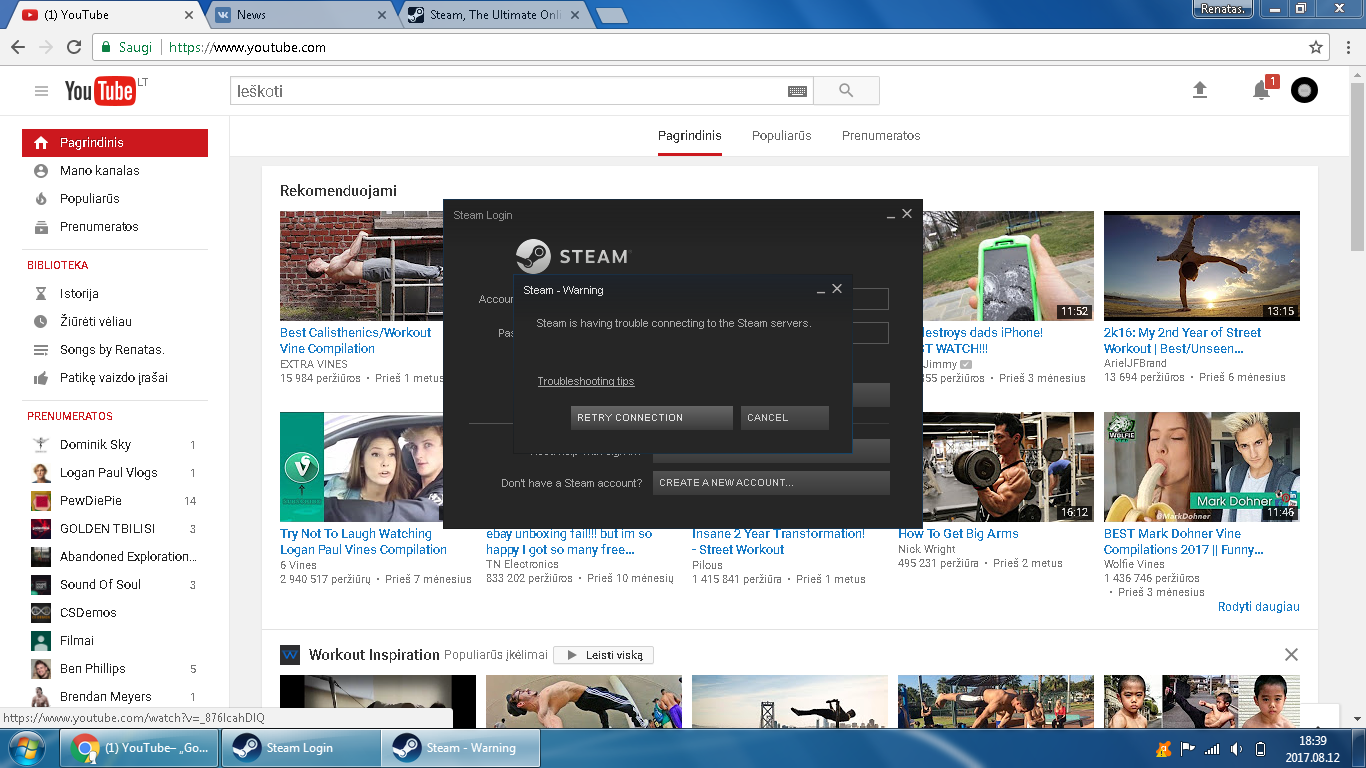Click the search magnifier button

[x=846, y=91]
